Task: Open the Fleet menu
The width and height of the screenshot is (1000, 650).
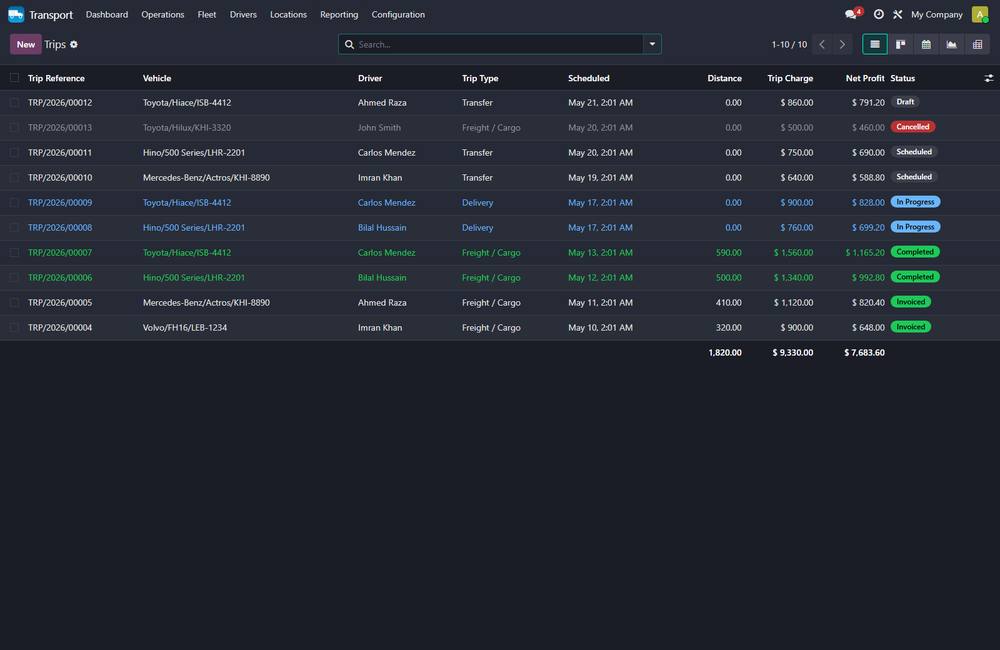Action: 207,14
